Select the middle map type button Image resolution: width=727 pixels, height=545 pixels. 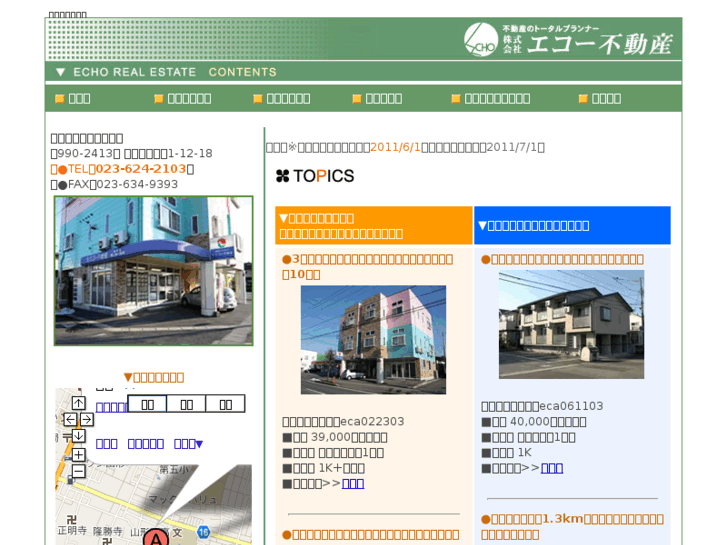[186, 404]
